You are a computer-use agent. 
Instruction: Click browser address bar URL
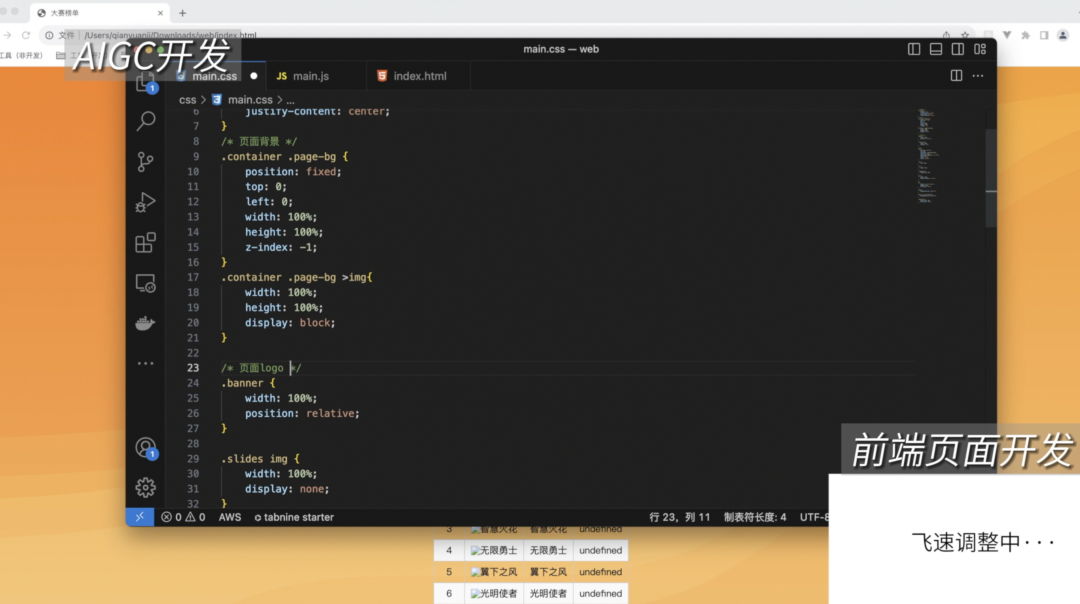coord(170,35)
